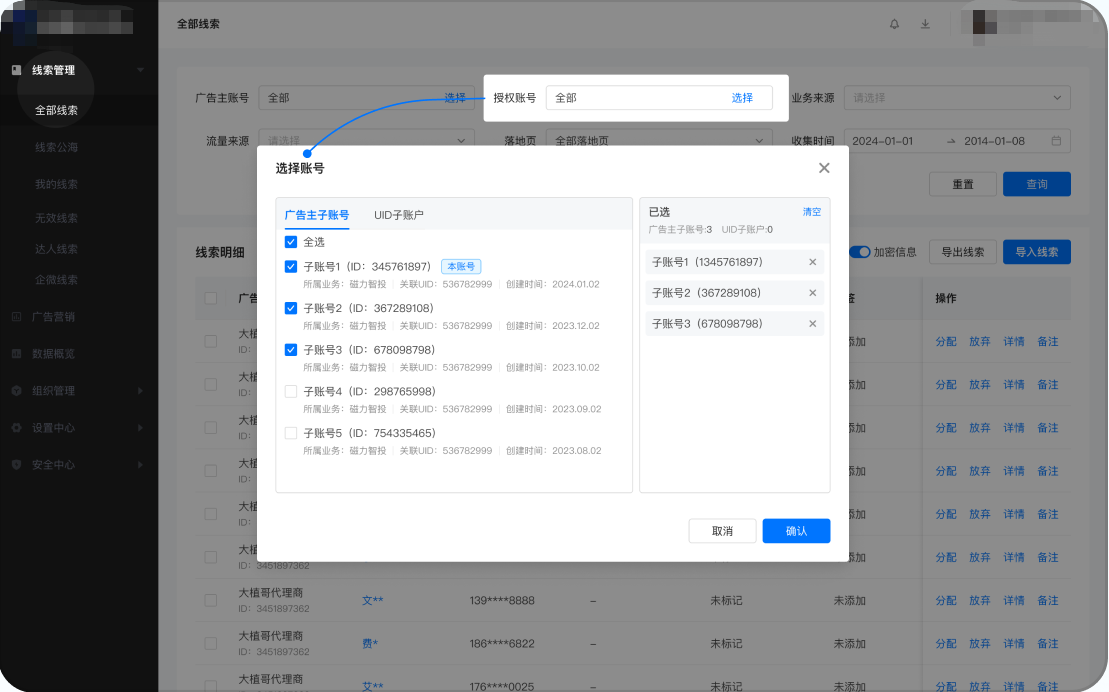The height and width of the screenshot is (692, 1109).
Task: 勾选弹窗中的全选复选框
Action: pos(291,241)
